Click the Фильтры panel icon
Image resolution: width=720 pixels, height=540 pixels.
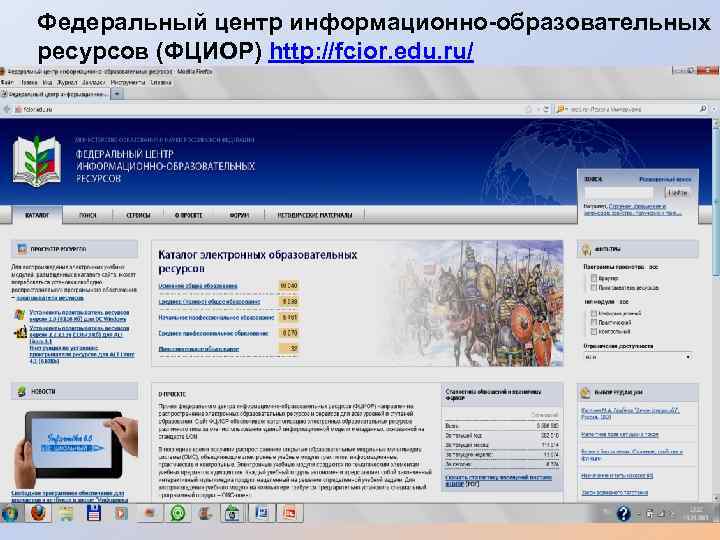coord(586,249)
